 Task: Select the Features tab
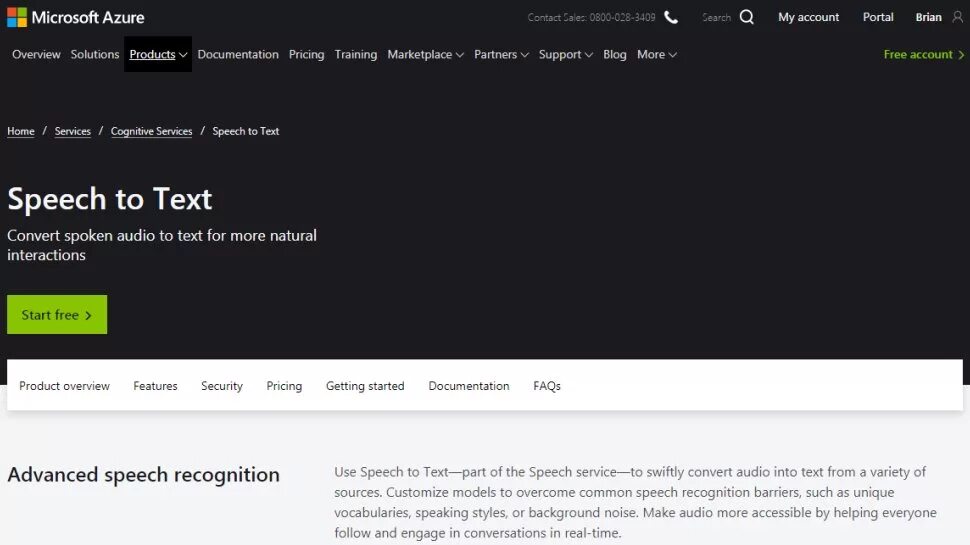pyautogui.click(x=155, y=386)
